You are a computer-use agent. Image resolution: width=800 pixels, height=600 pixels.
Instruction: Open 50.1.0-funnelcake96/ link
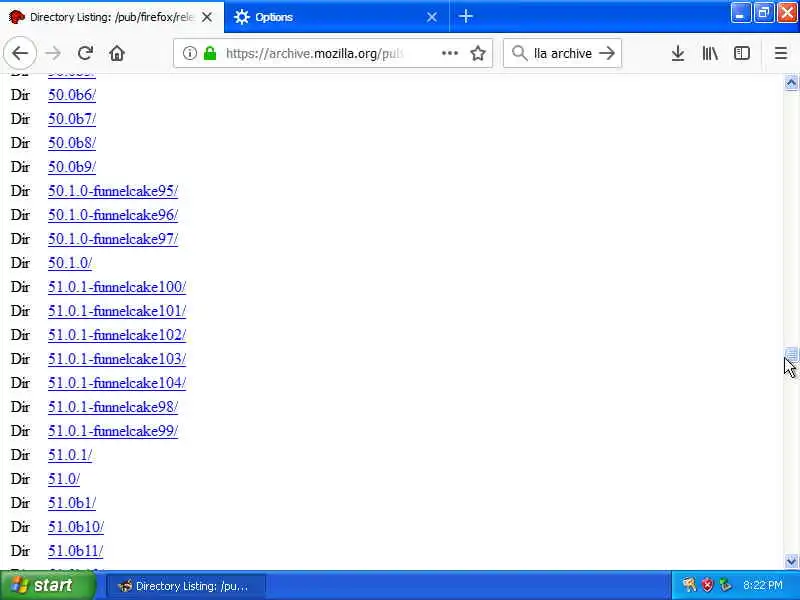[x=113, y=215]
